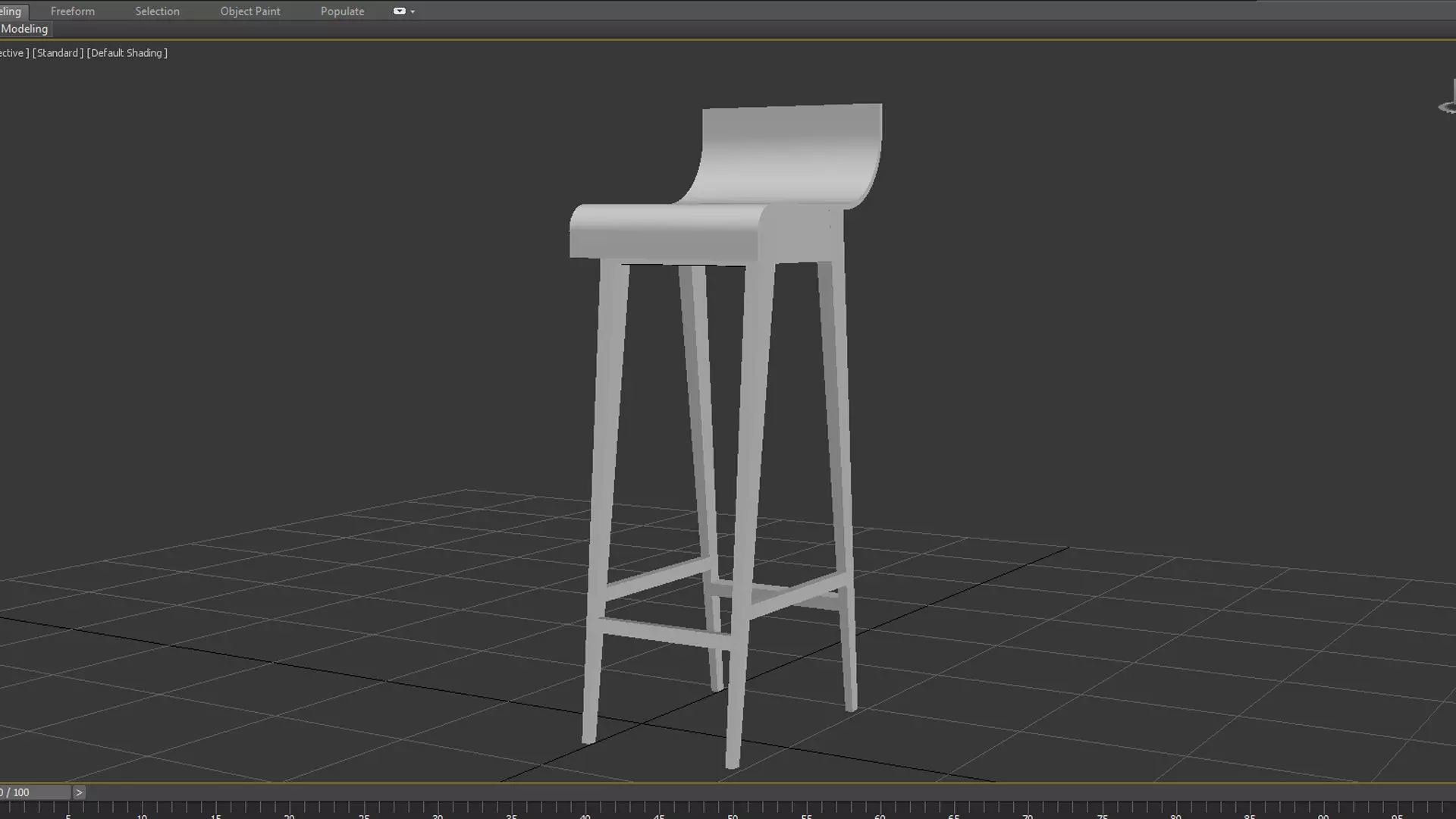This screenshot has width=1456, height=819.
Task: Open the [Default Shading] viewport menu
Action: coord(127,53)
